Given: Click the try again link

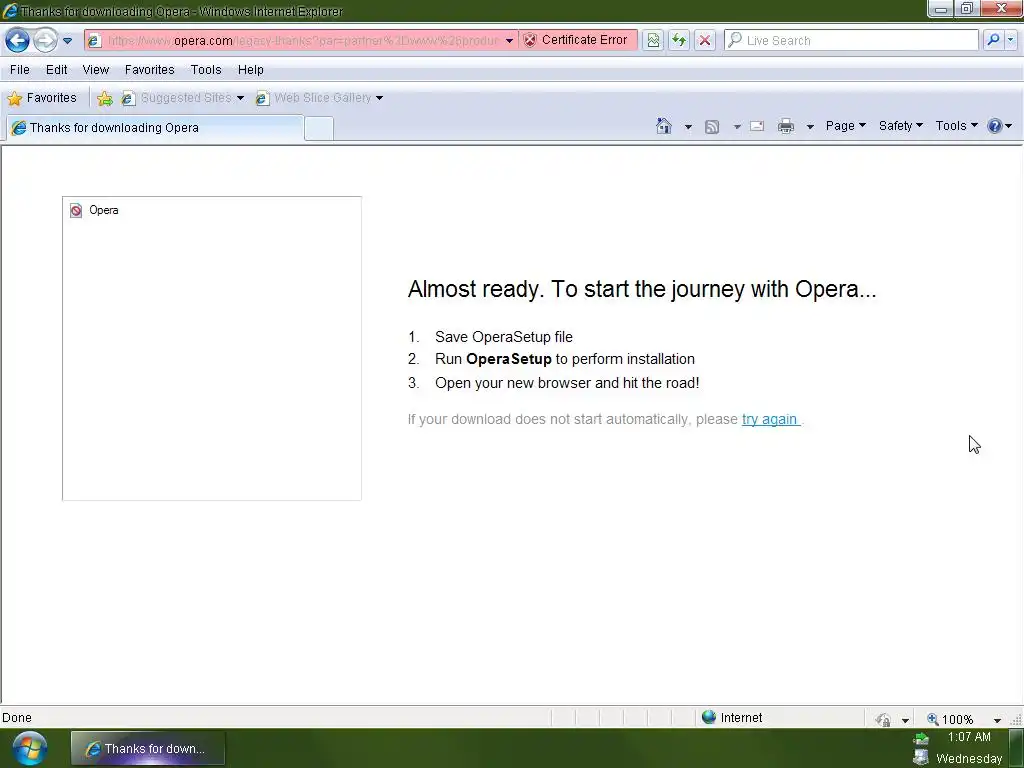Looking at the screenshot, I should (x=769, y=419).
